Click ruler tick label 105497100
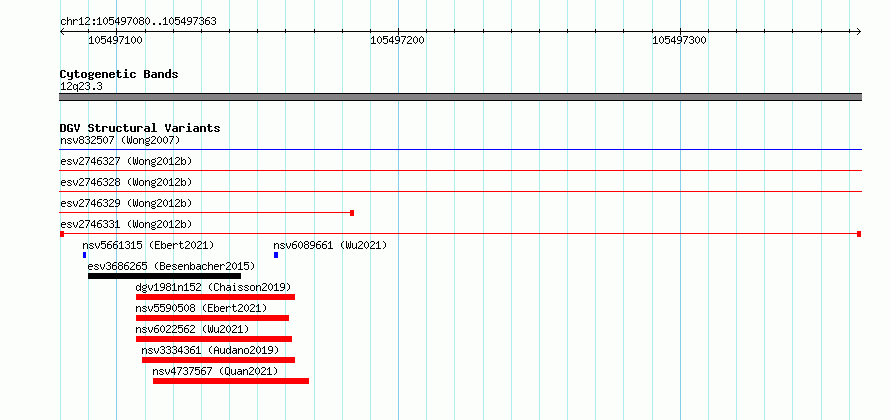Image resolution: width=890 pixels, height=420 pixels. (115, 40)
